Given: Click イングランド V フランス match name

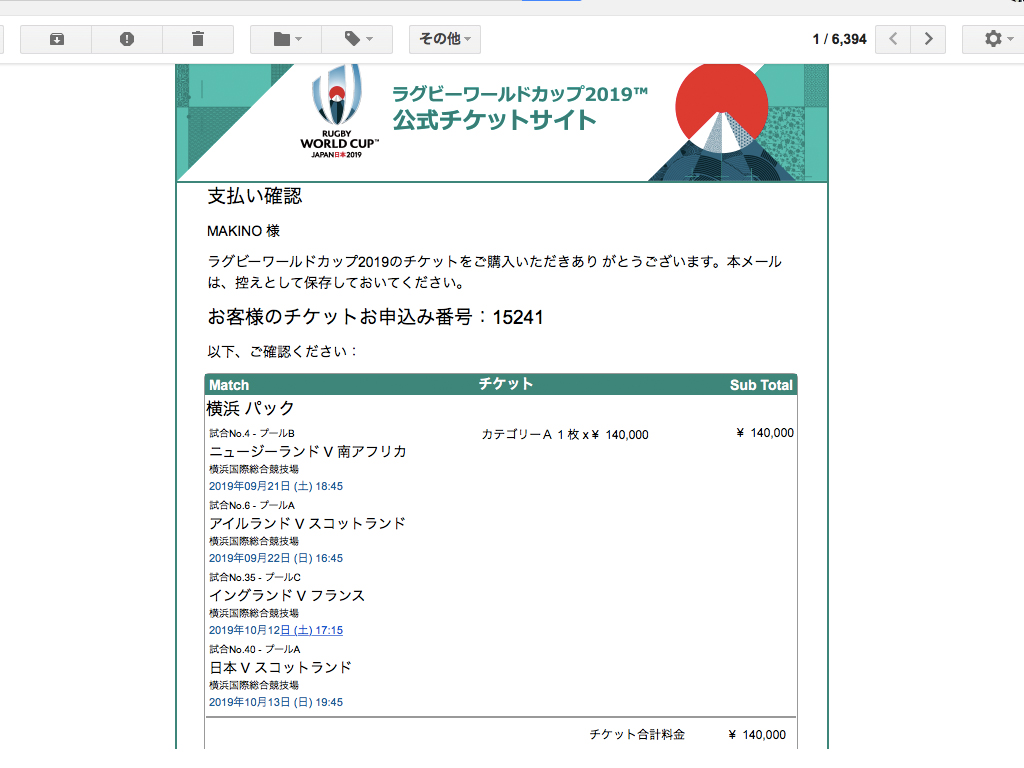Looking at the screenshot, I should click(x=287, y=596).
